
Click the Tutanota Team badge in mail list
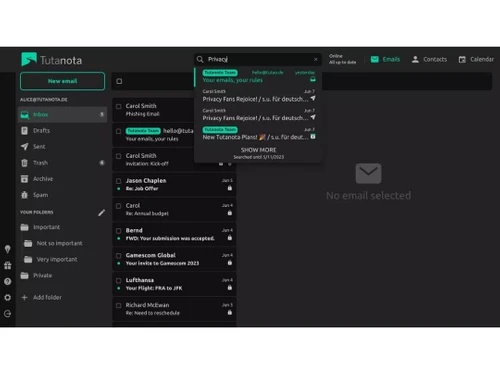coord(143,131)
